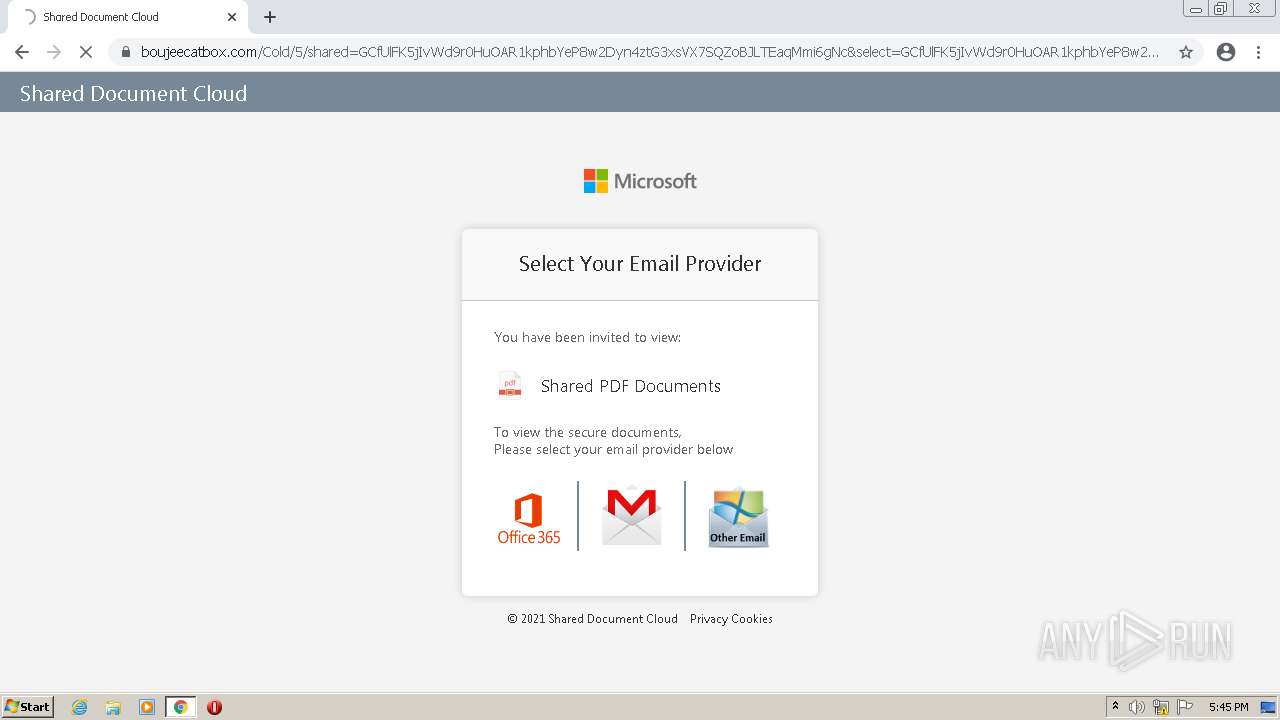Open the red Opera-style taskbar icon
This screenshot has height=720, width=1280.
[214, 707]
